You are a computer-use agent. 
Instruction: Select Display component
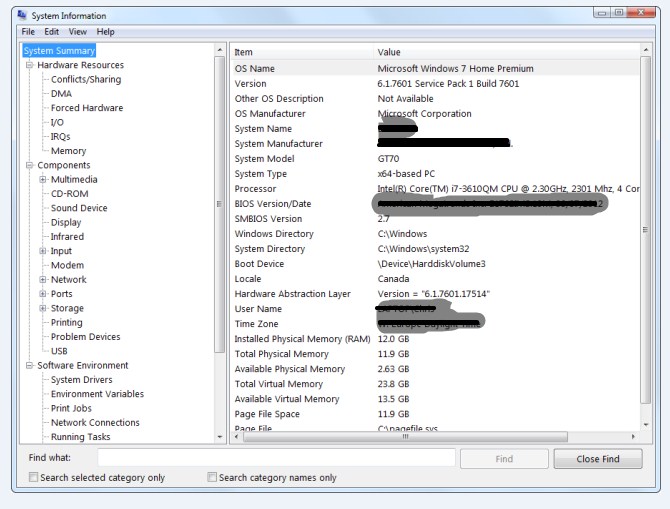[x=66, y=222]
